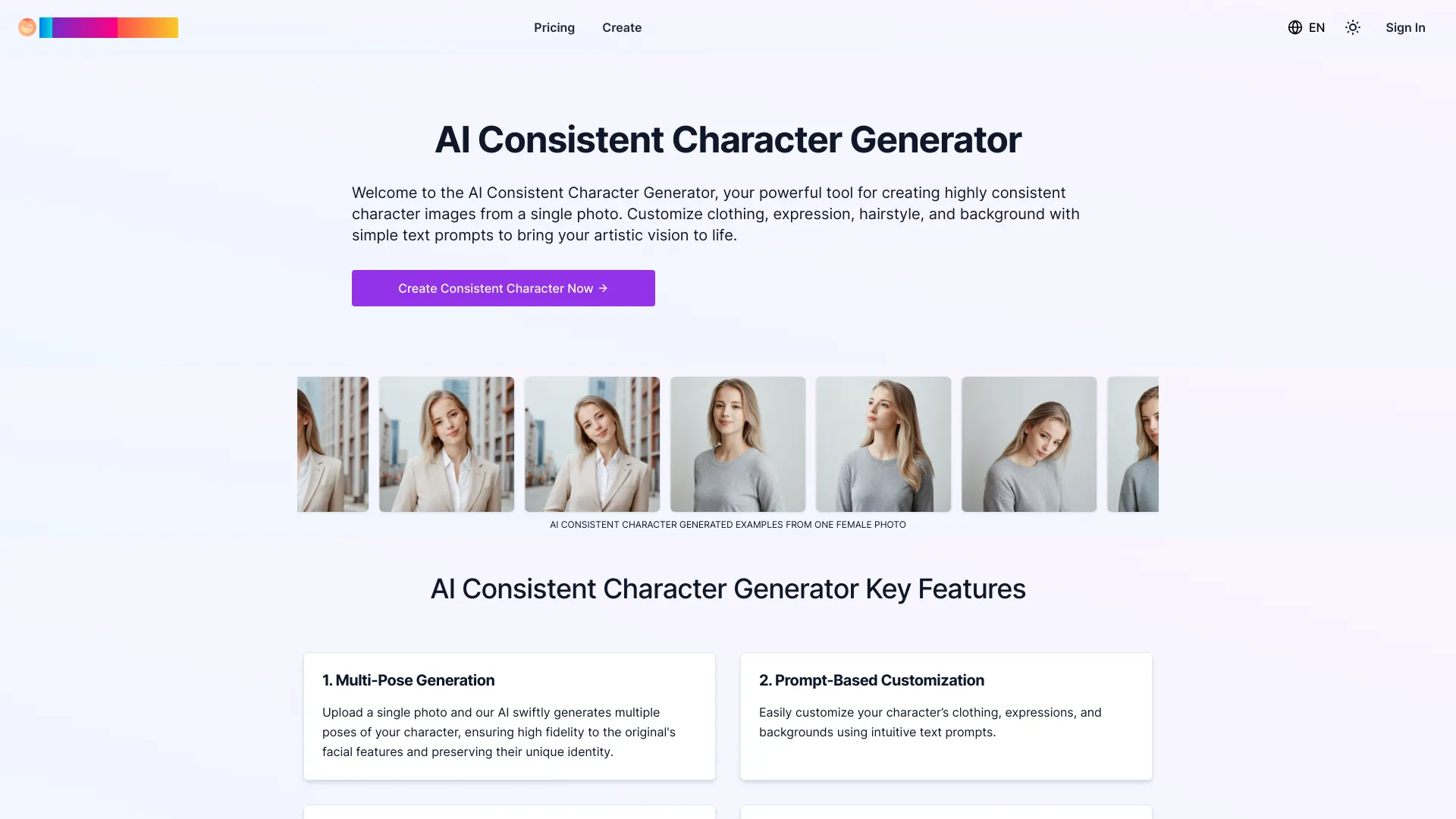Viewport: 1456px width, 819px height.
Task: Open Pricing menu item
Action: tap(554, 27)
